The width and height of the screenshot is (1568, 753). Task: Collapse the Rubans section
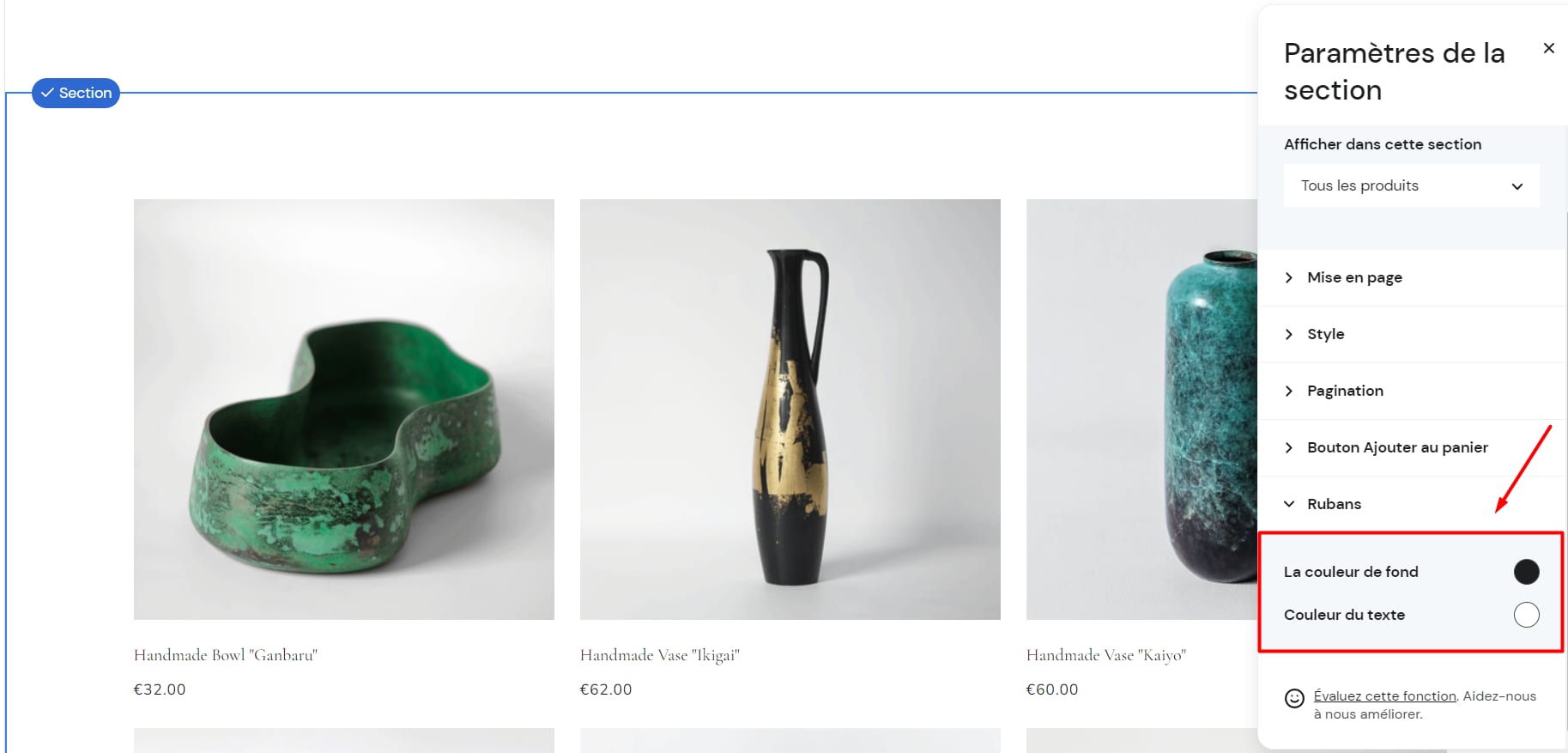(x=1412, y=504)
